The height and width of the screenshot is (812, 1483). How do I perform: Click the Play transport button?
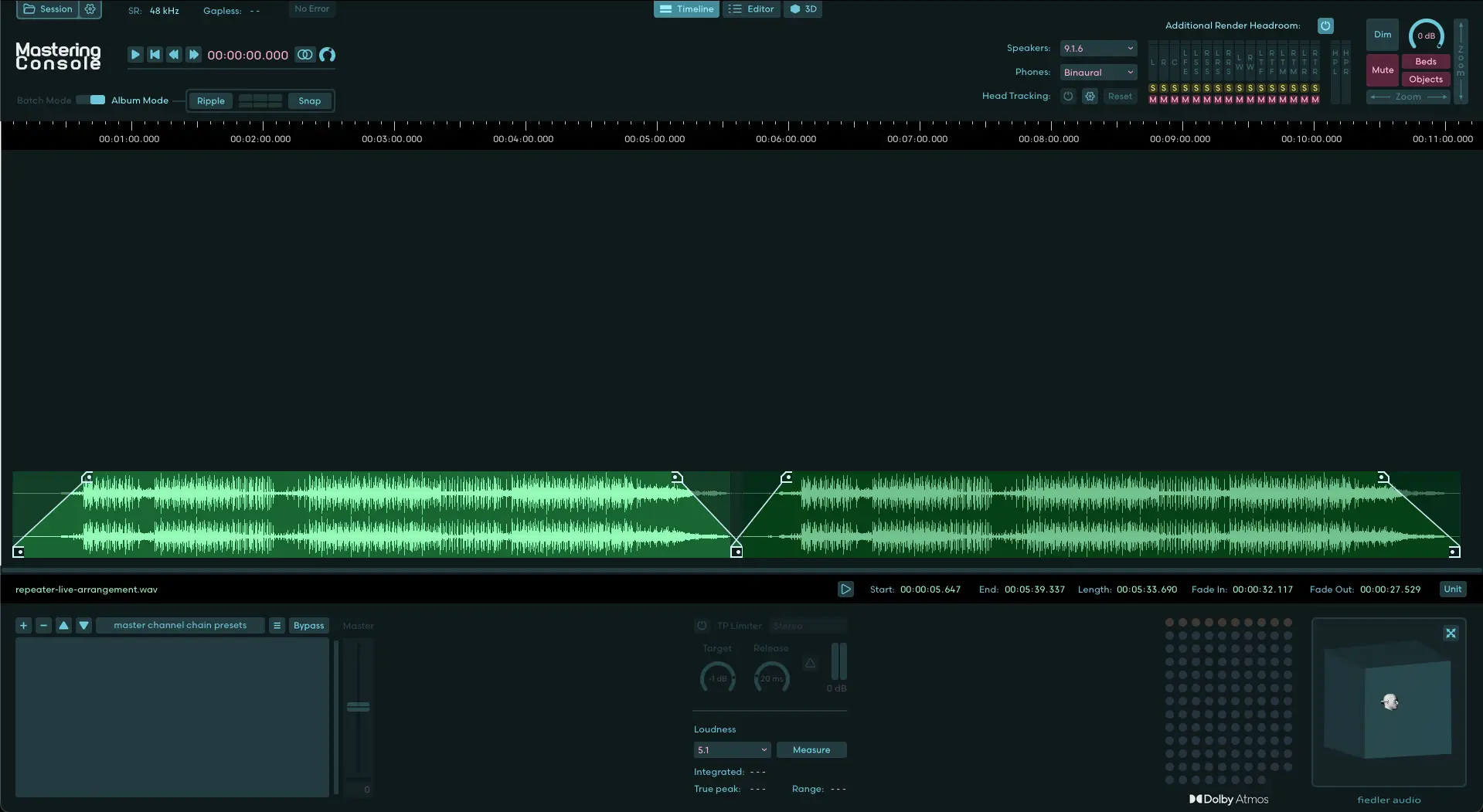point(135,55)
